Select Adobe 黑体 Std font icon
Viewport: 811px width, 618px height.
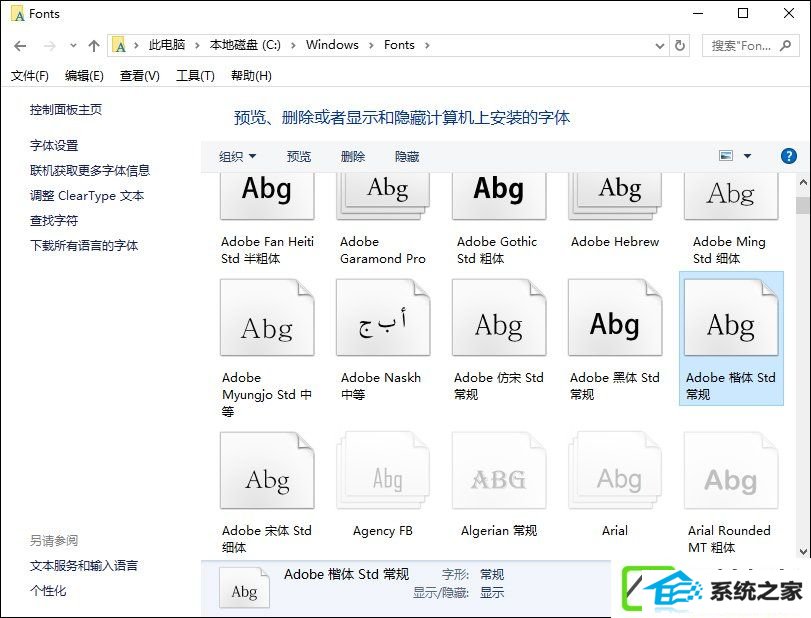click(x=615, y=318)
